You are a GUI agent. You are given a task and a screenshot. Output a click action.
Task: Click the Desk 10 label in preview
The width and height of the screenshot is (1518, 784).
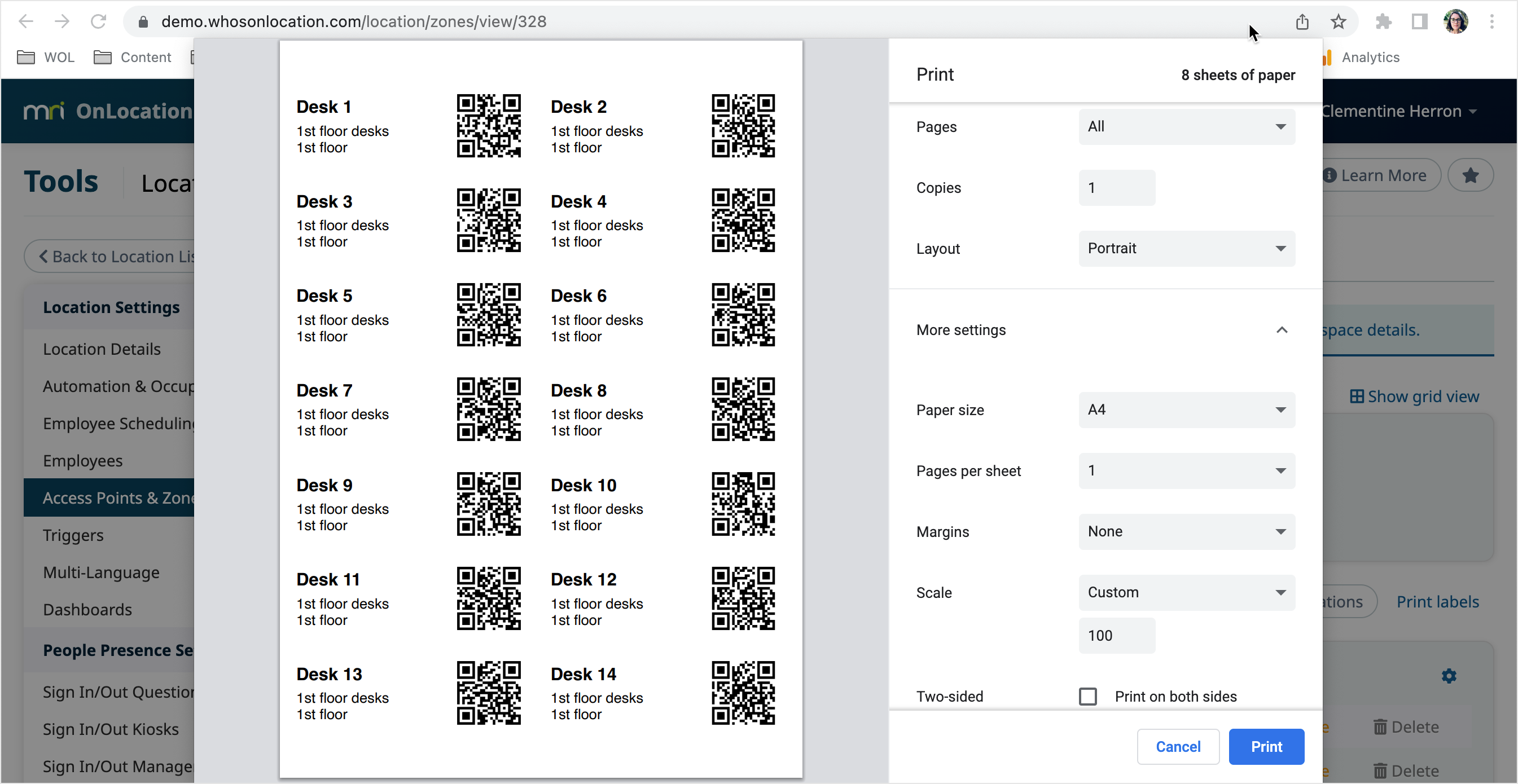(583, 485)
